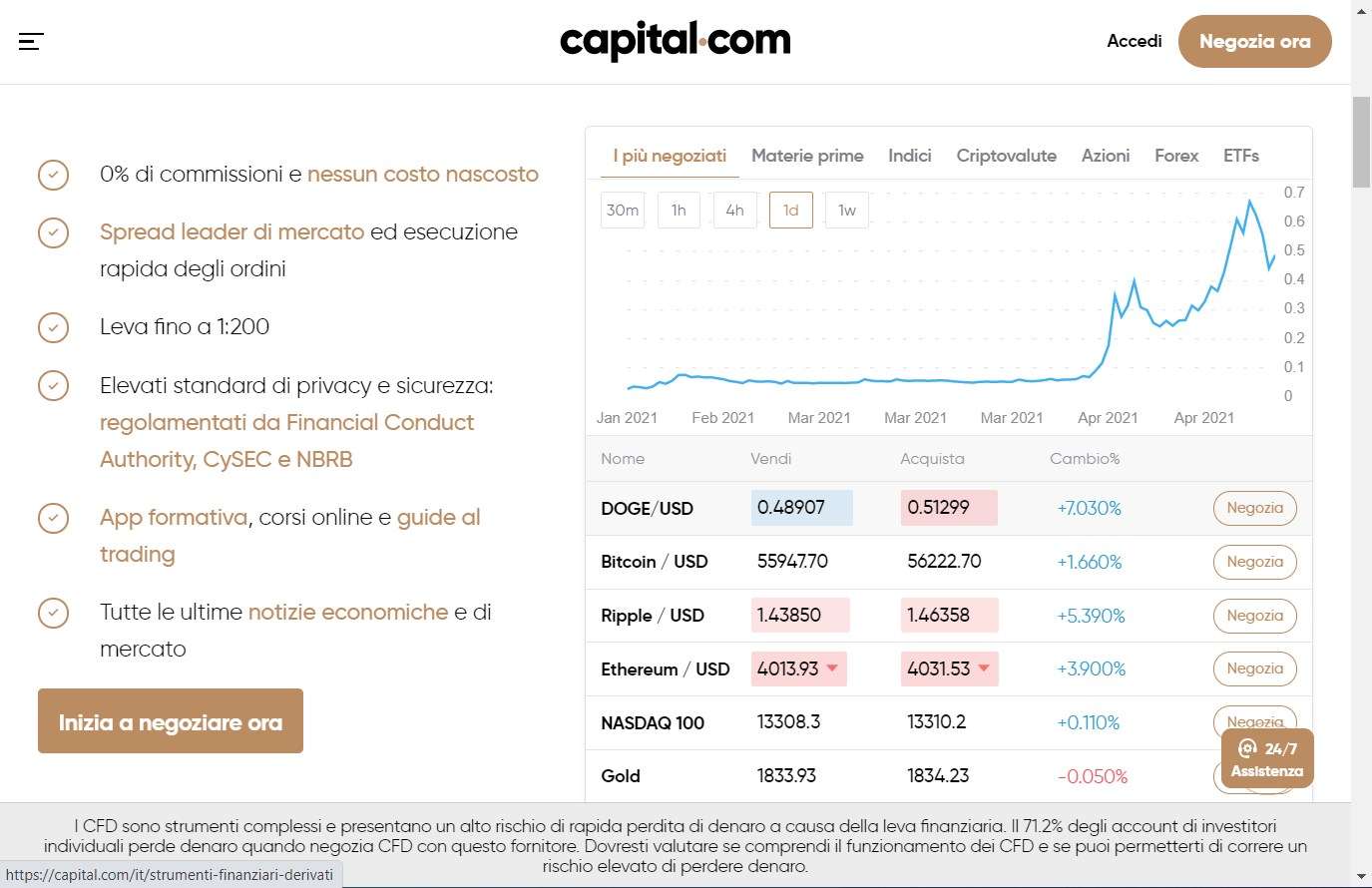This screenshot has width=1372, height=888.
Task: Select the 30m chart timeframe
Action: click(x=622, y=211)
